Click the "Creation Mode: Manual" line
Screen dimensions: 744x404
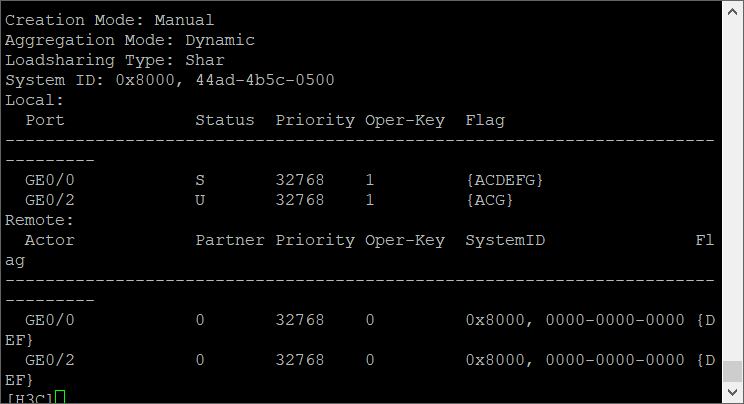[x=109, y=20]
